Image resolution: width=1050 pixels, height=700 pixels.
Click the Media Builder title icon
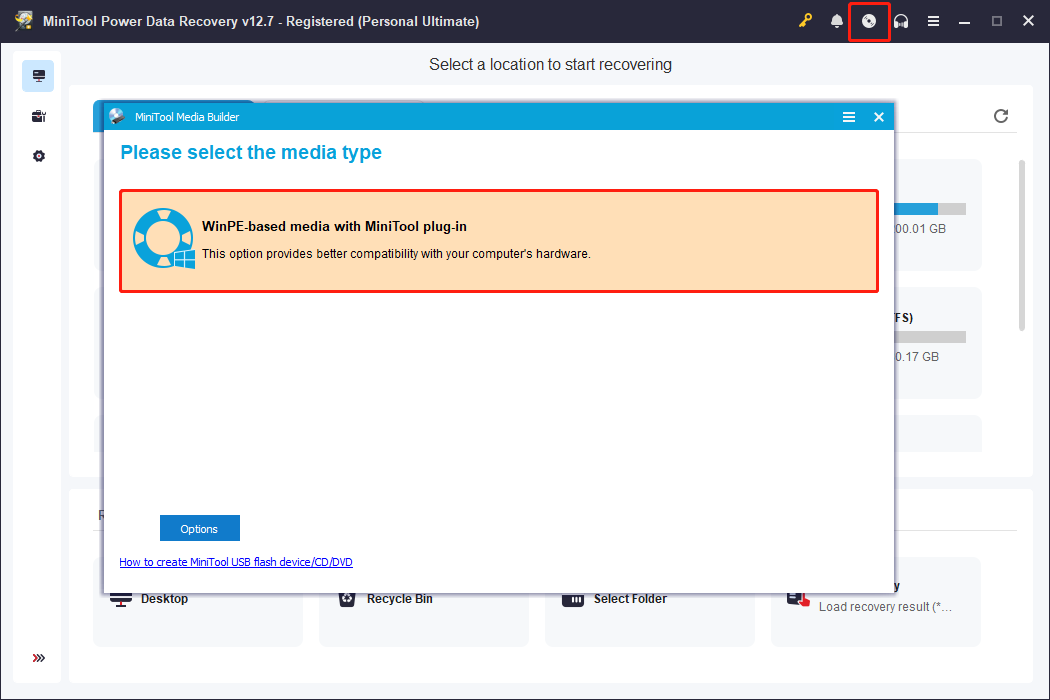point(117,117)
